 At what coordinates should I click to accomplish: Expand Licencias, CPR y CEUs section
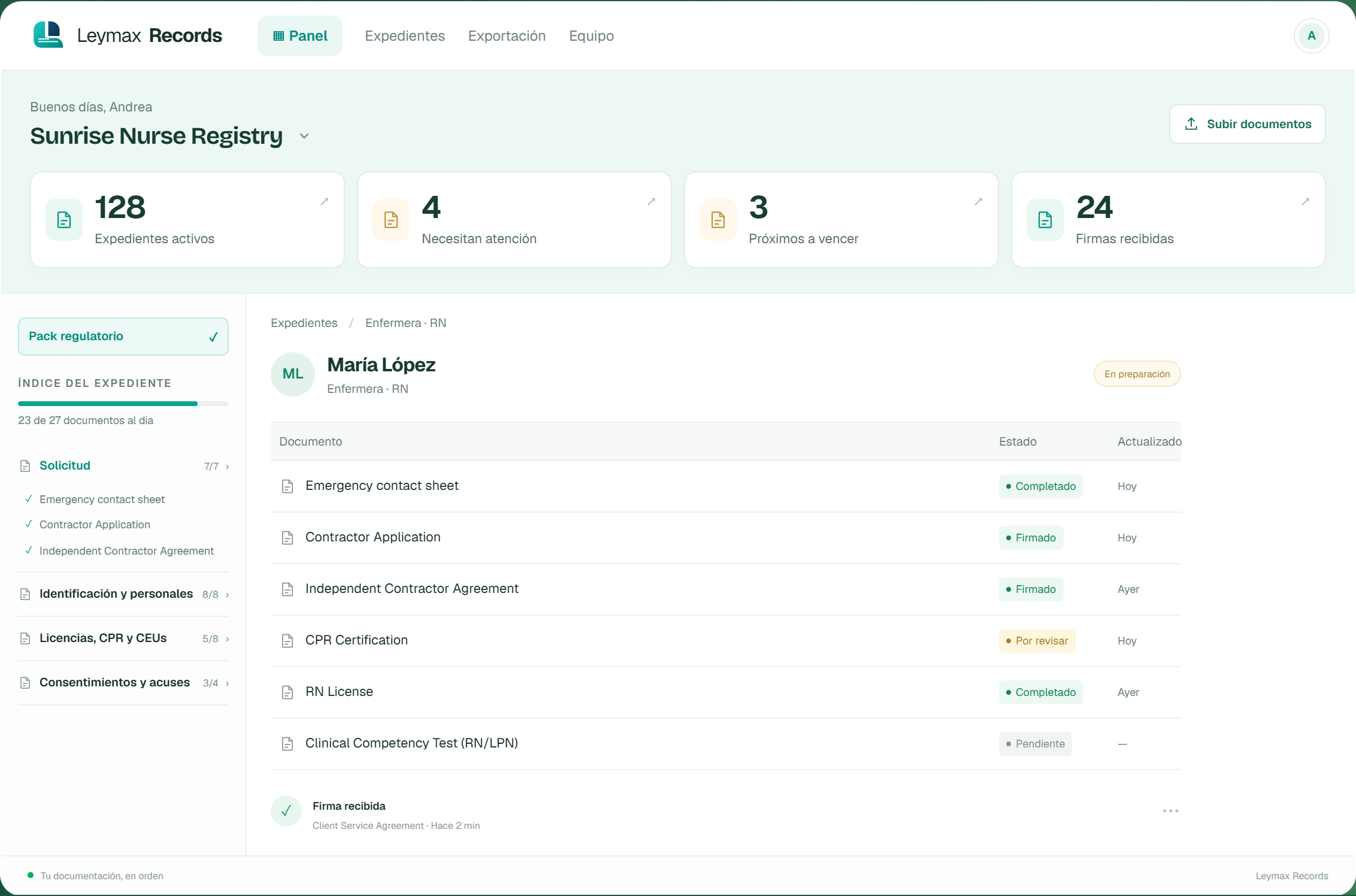123,638
